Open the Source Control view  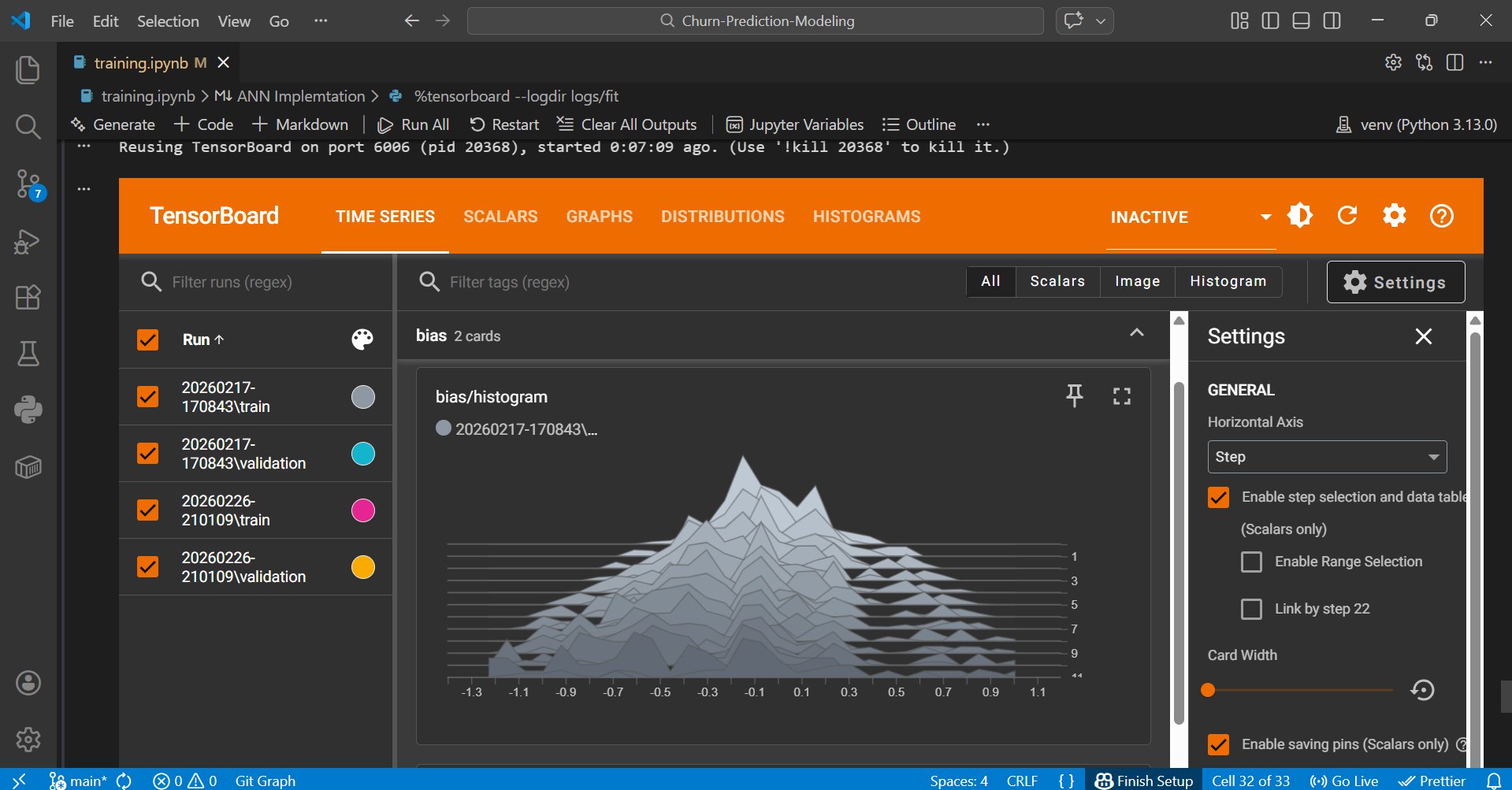(x=28, y=184)
